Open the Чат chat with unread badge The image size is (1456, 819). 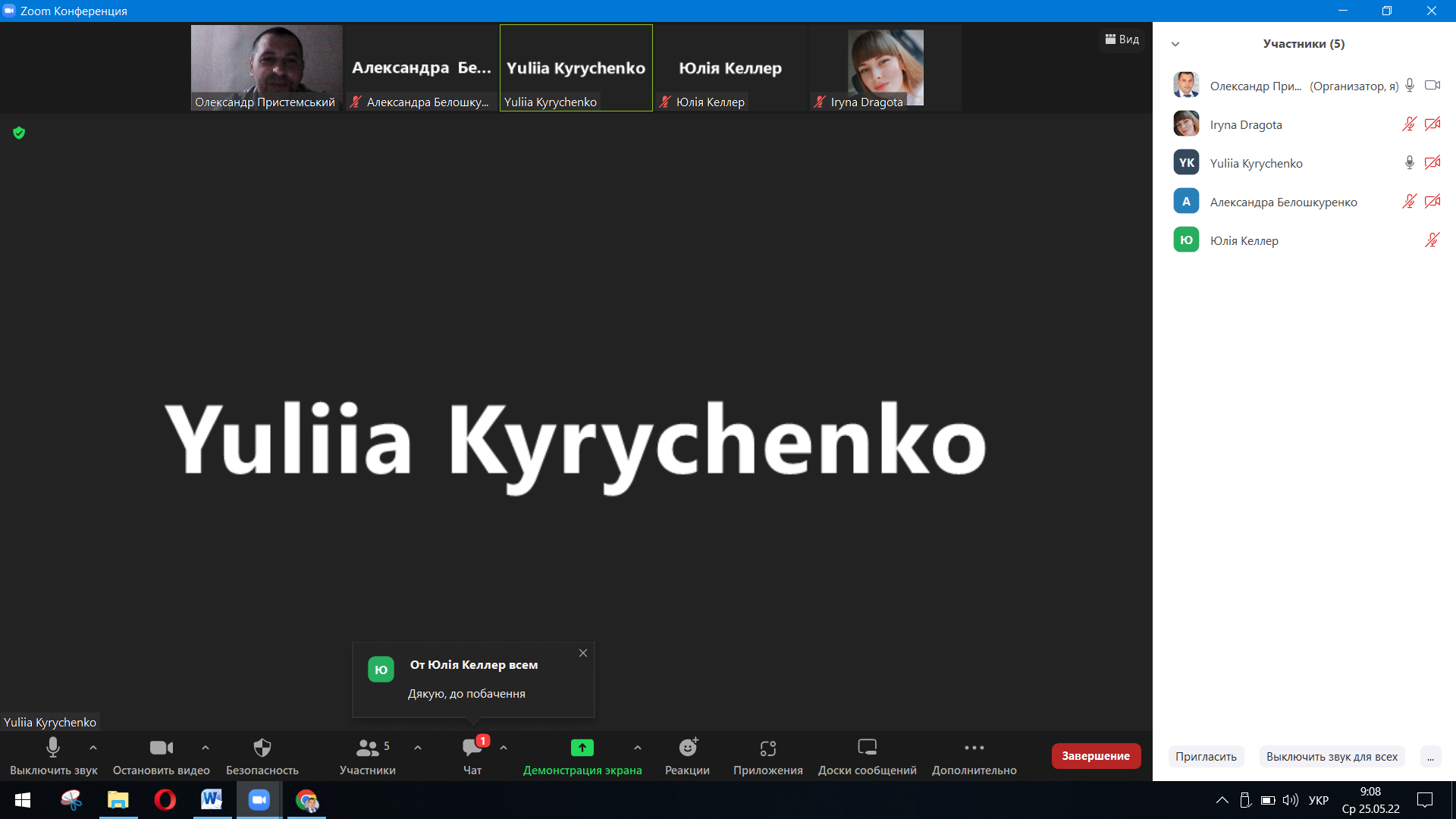[x=472, y=756]
